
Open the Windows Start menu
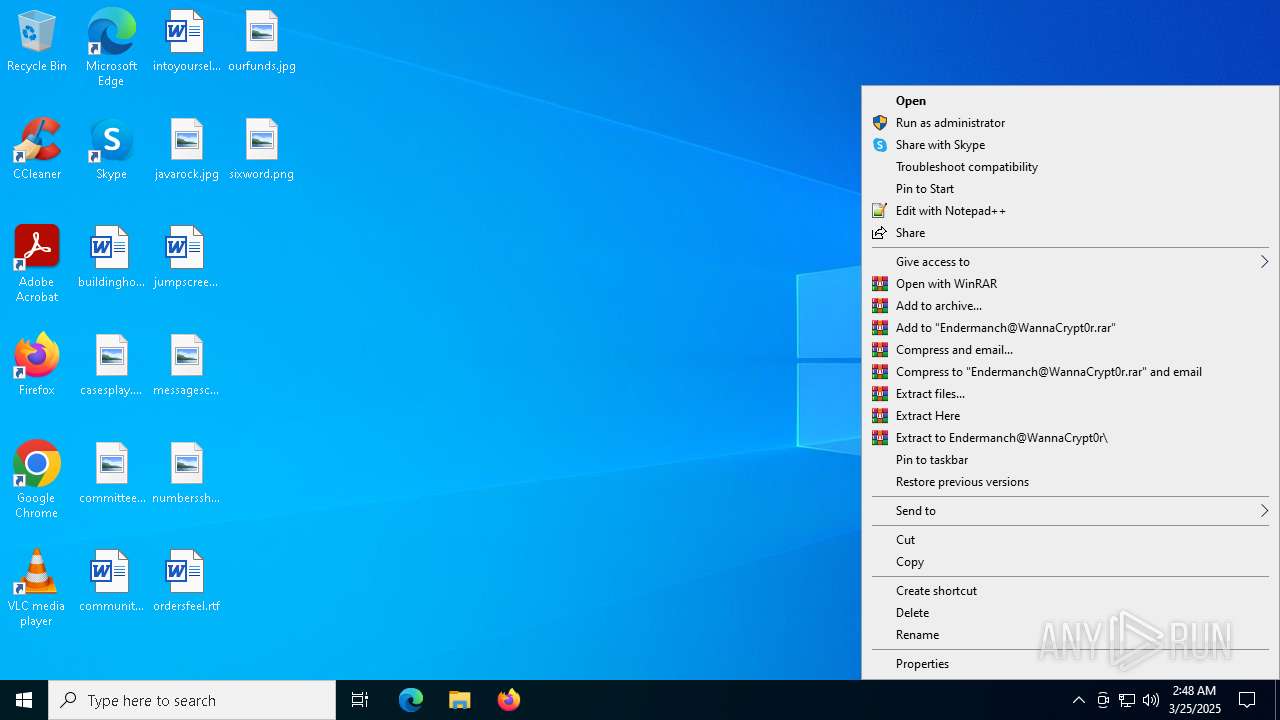pos(24,700)
